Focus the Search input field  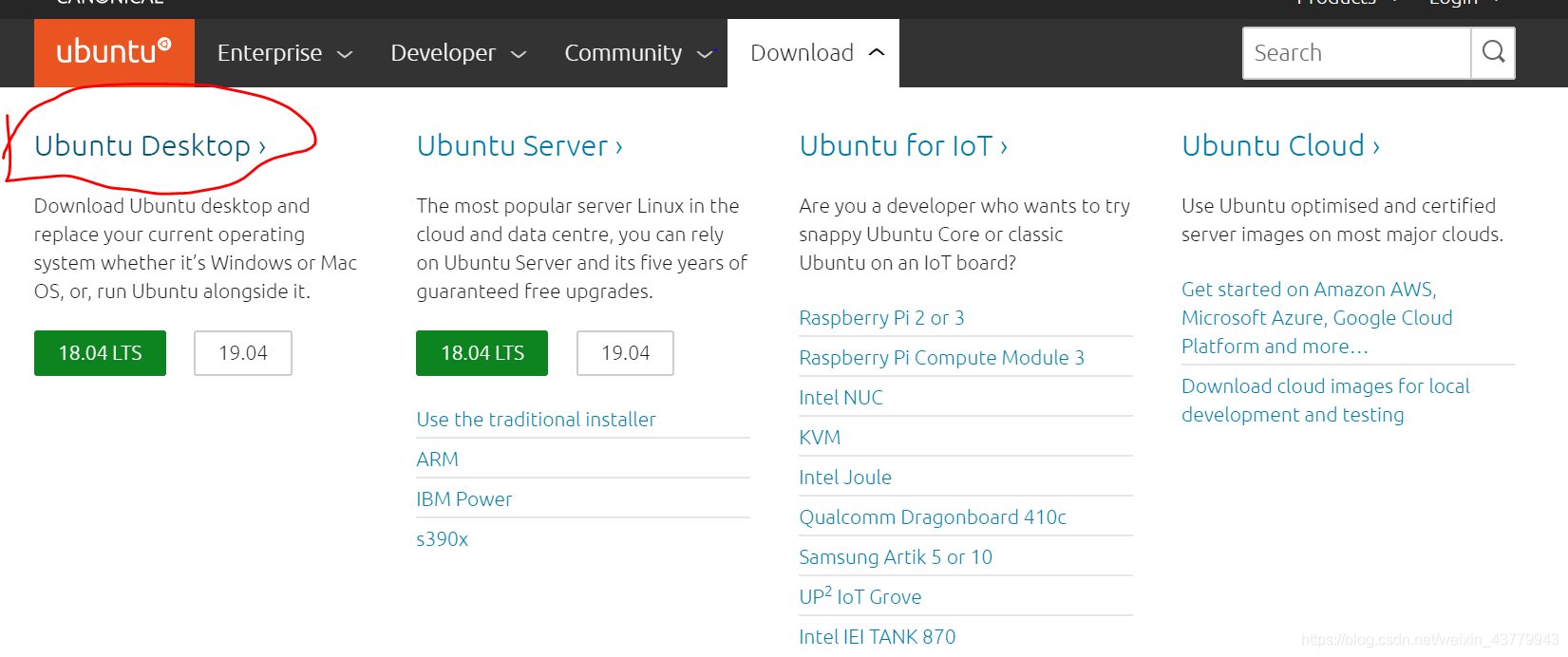tap(1356, 52)
